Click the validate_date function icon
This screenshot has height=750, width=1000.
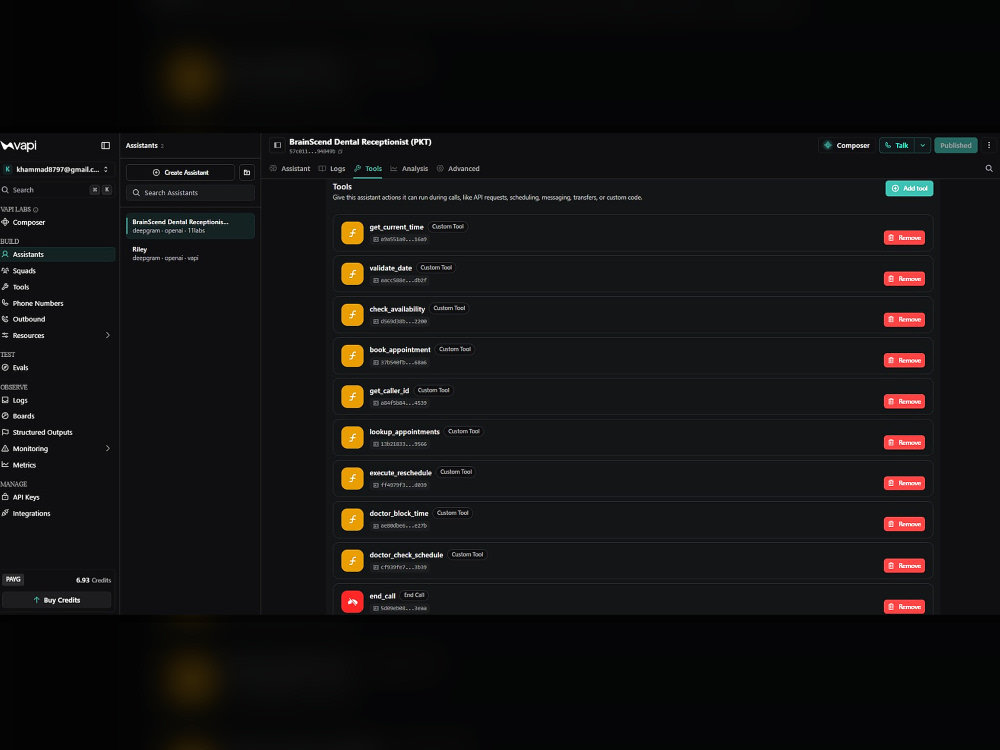[352, 274]
